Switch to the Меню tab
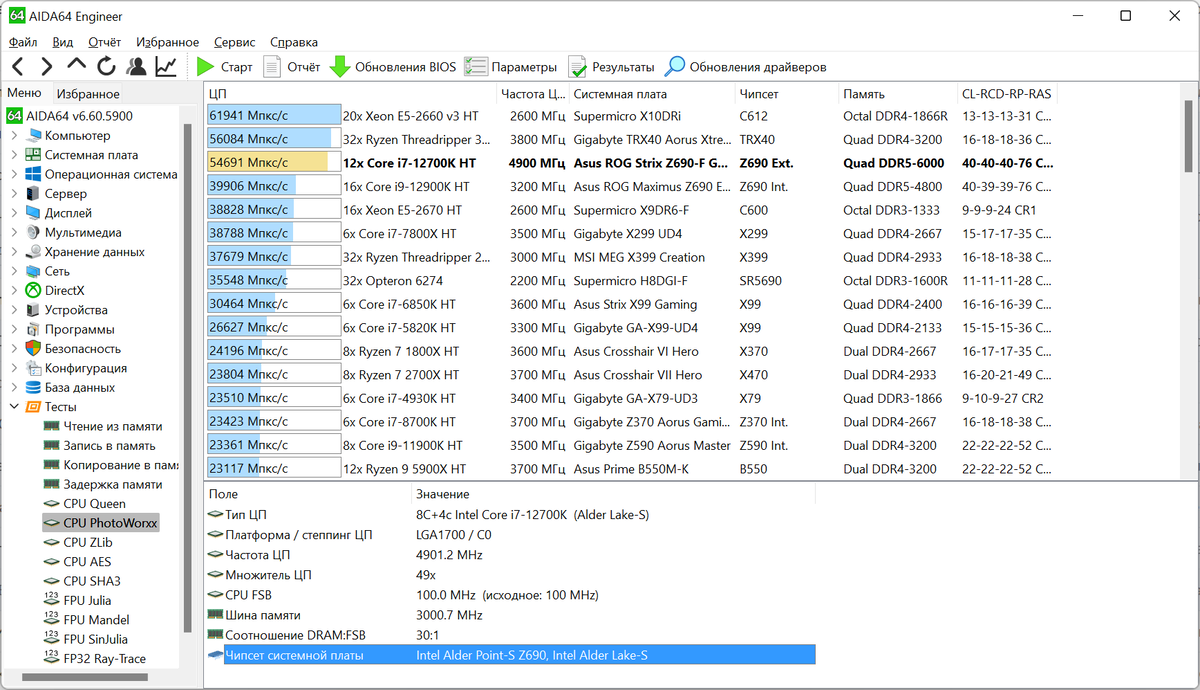1200x690 pixels. pyautogui.click(x=25, y=93)
